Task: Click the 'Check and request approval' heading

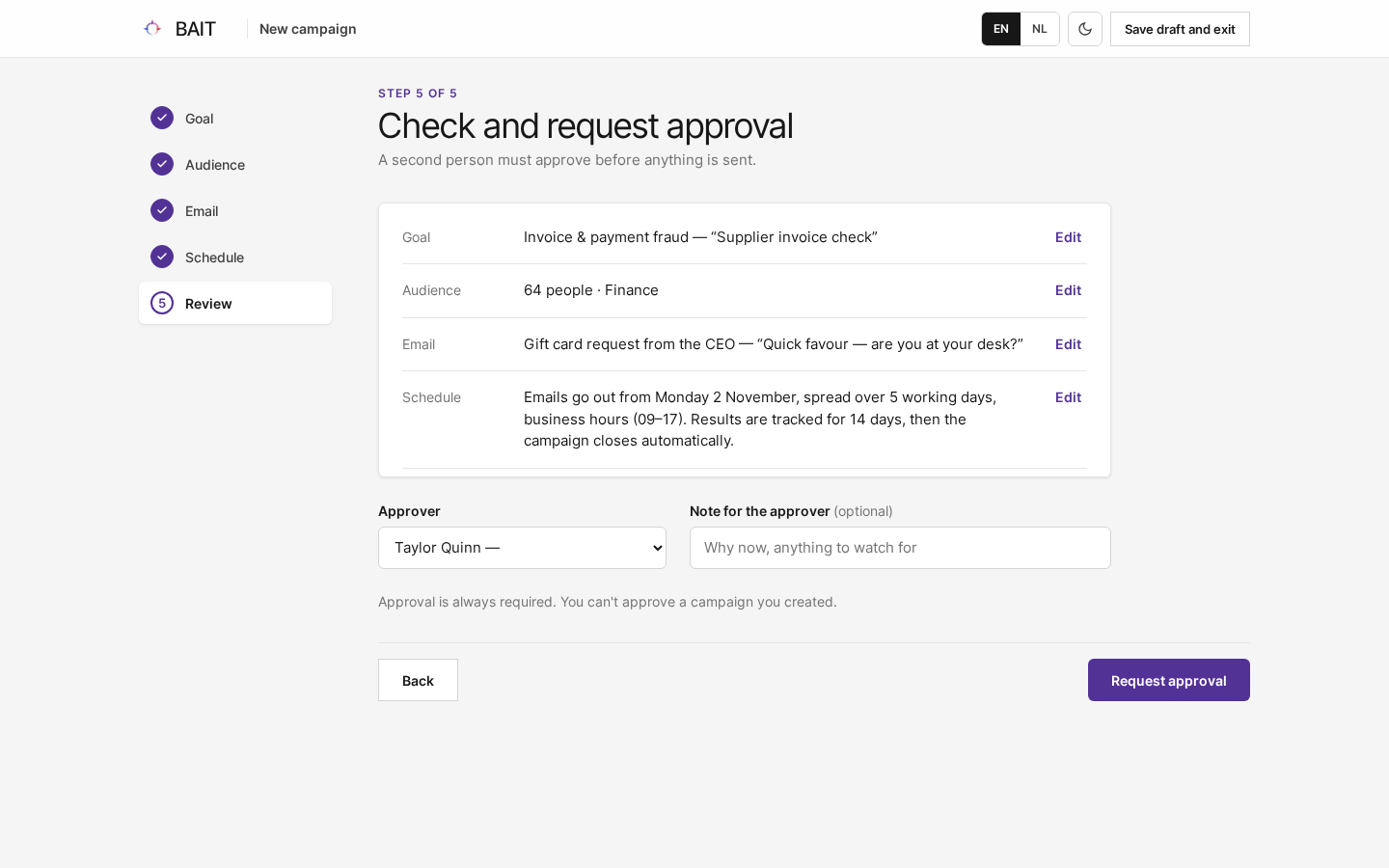Action: click(586, 125)
